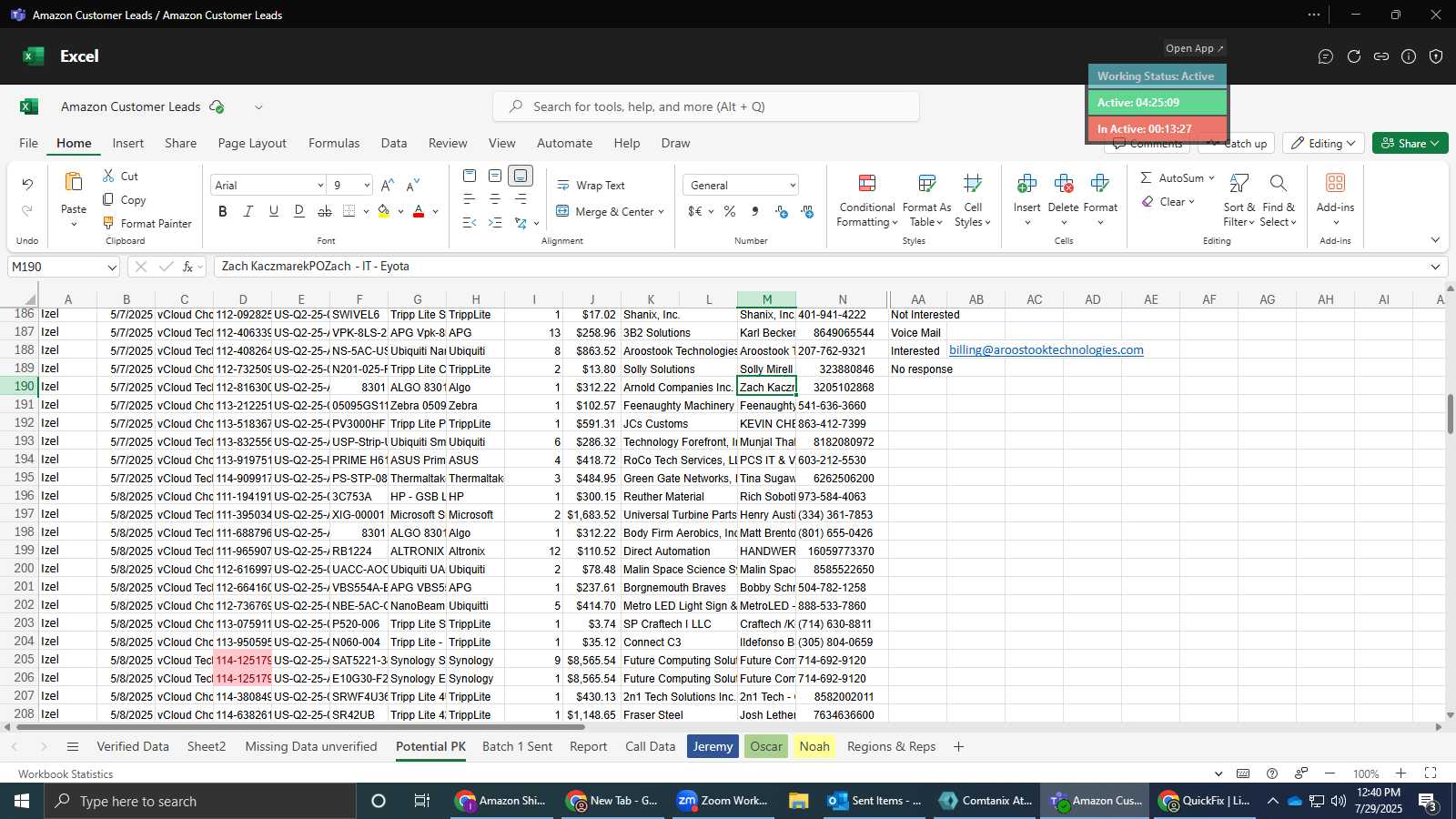Apply strikethrough formatting
Viewport: 1456px width, 819px height.
click(325, 211)
